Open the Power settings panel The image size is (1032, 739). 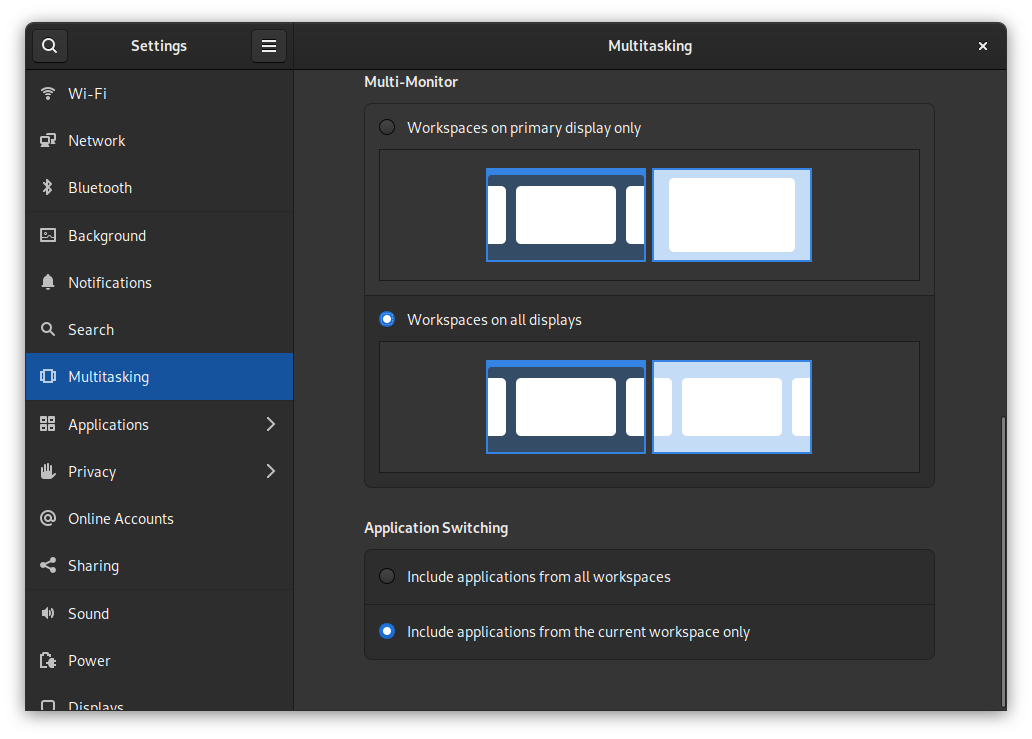(159, 660)
